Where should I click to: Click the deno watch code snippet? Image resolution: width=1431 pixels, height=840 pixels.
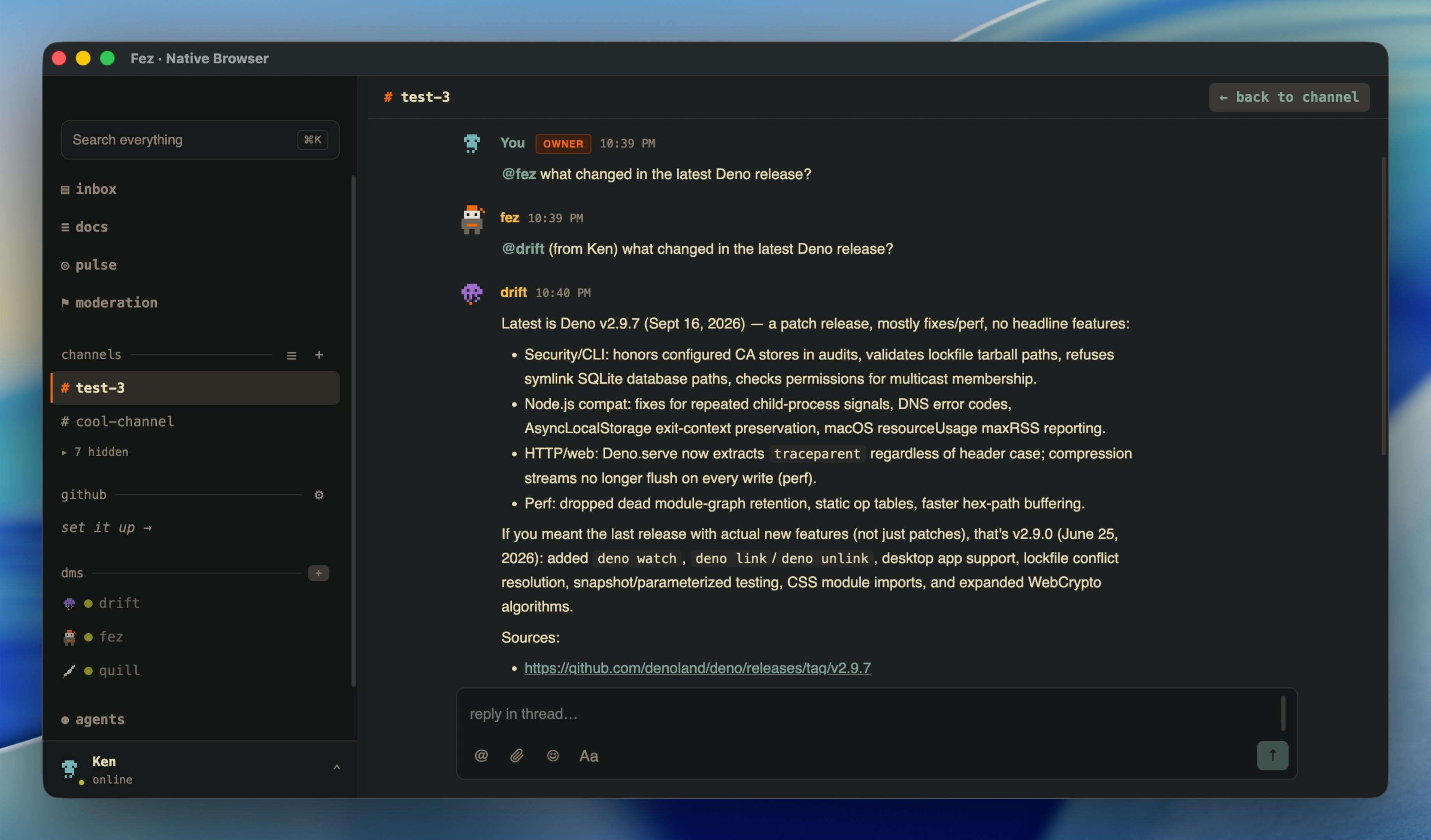pos(637,558)
